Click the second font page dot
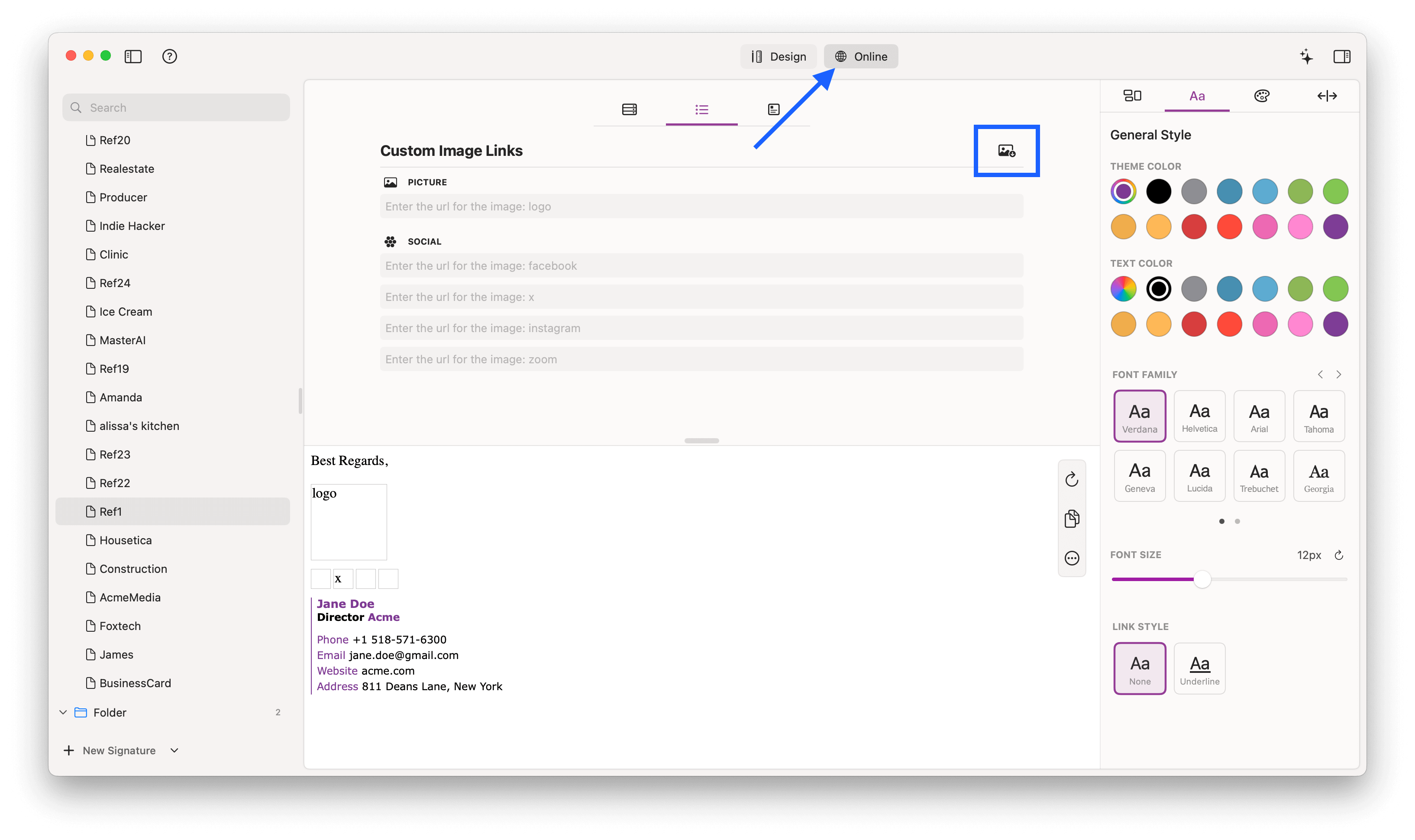Screen dimensions: 1415x840 click(1237, 521)
